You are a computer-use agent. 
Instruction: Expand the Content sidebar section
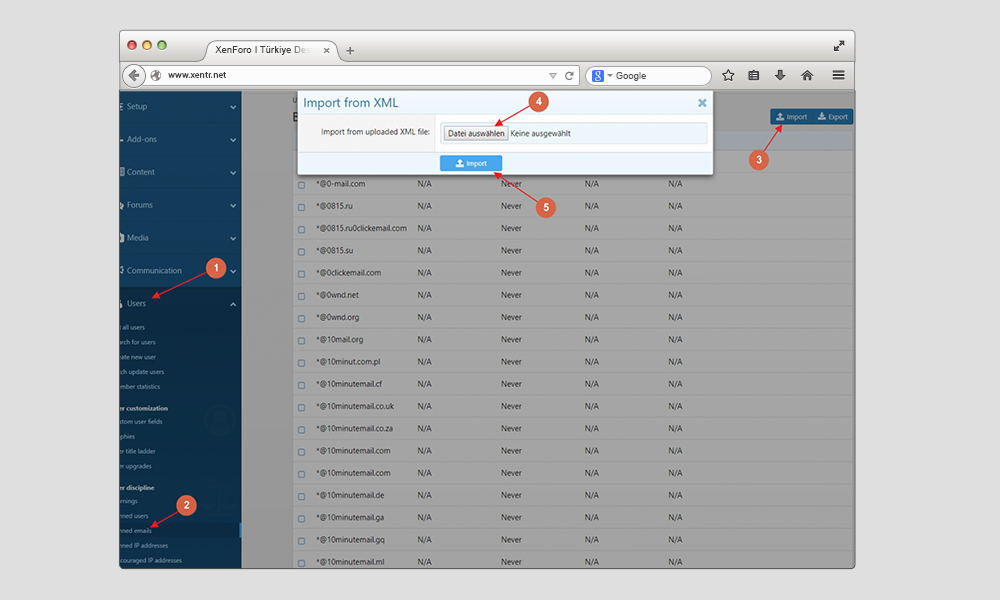coord(233,173)
